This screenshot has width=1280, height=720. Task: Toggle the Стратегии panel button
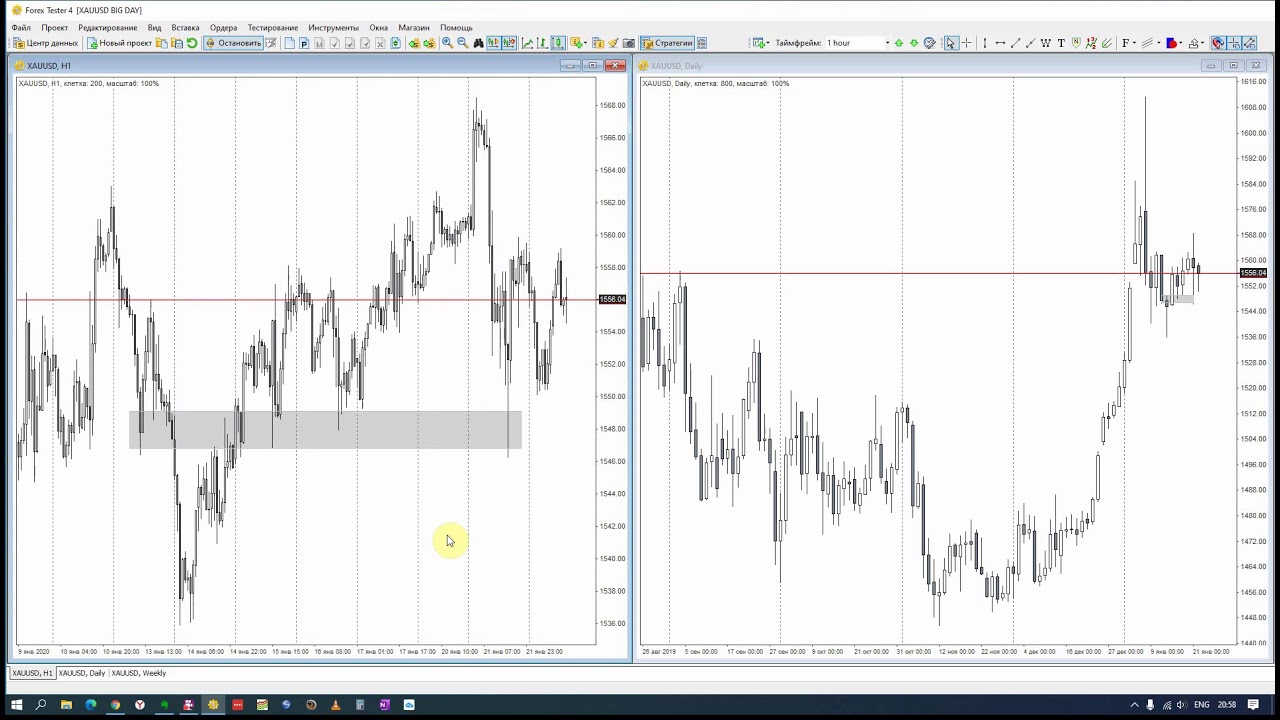pyautogui.click(x=667, y=43)
